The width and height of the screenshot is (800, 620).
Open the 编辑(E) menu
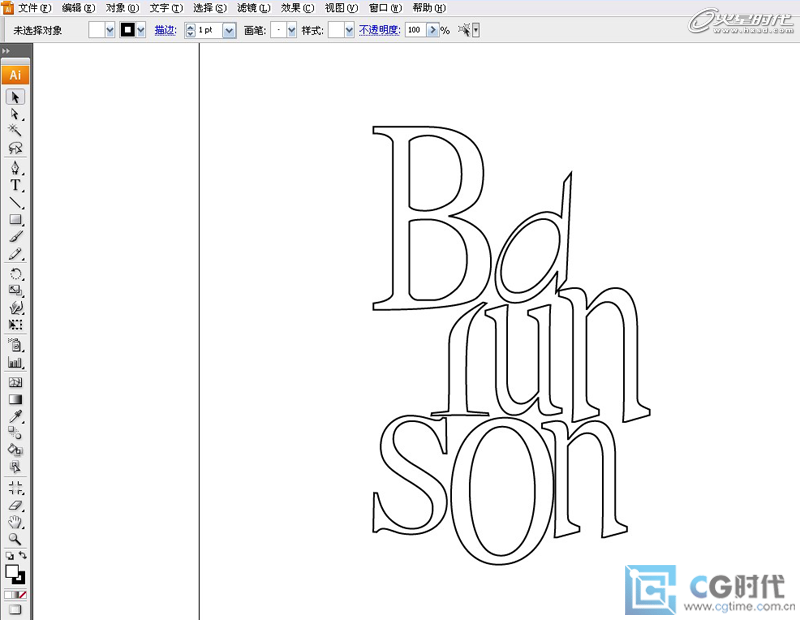[78, 8]
